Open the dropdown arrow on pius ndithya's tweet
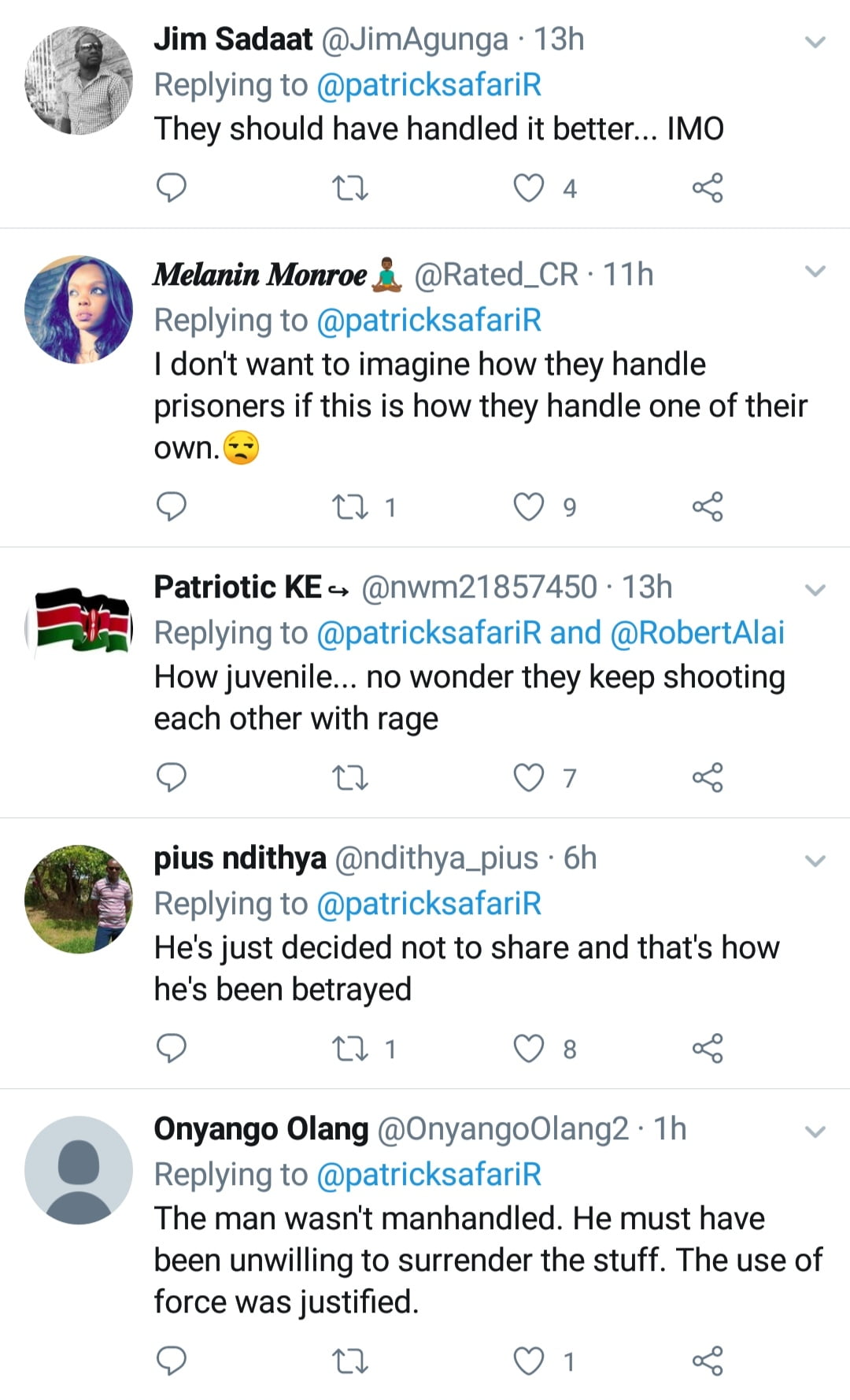This screenshot has height=1400, width=850. click(x=816, y=861)
